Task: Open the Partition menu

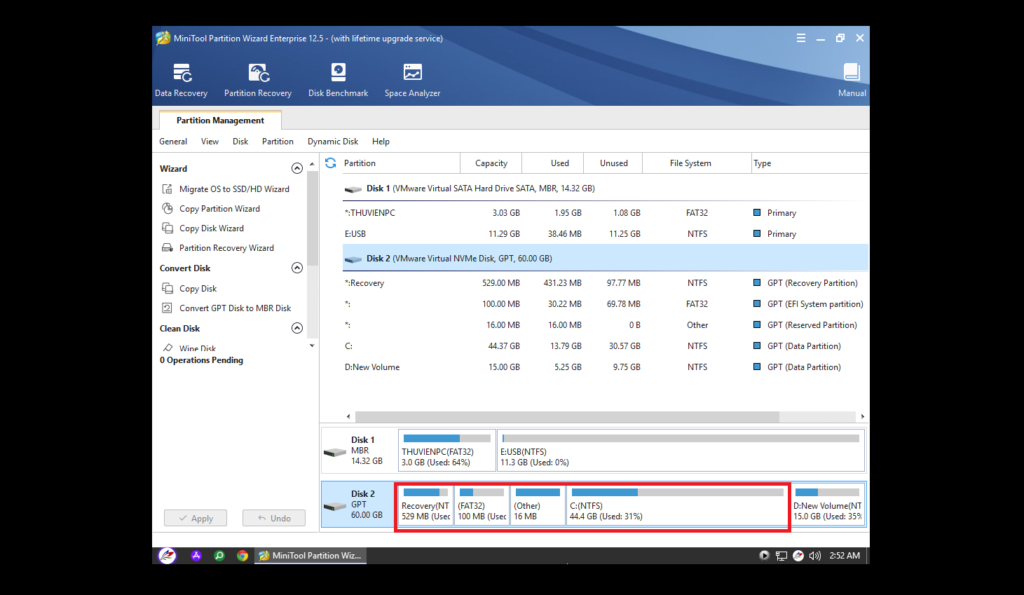Action: pyautogui.click(x=278, y=142)
